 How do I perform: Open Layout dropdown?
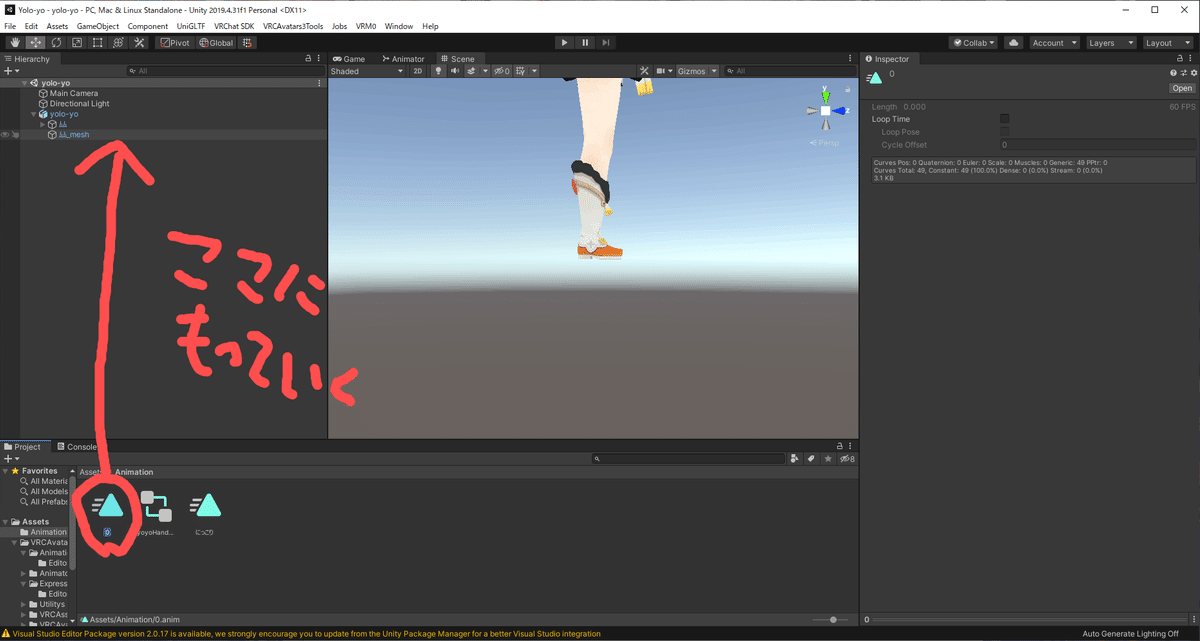point(1167,43)
